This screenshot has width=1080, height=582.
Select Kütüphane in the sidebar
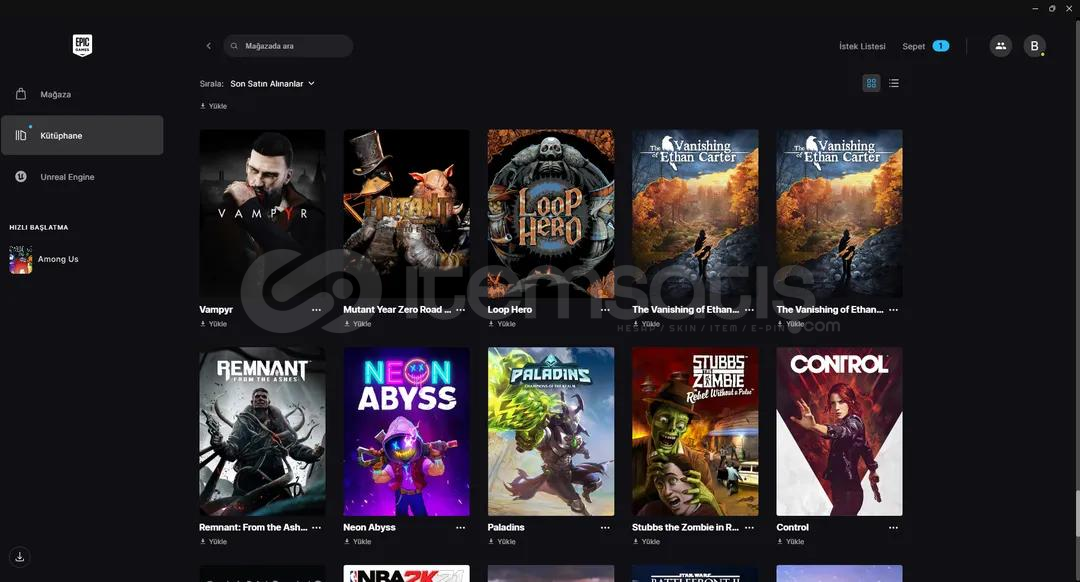[82, 135]
